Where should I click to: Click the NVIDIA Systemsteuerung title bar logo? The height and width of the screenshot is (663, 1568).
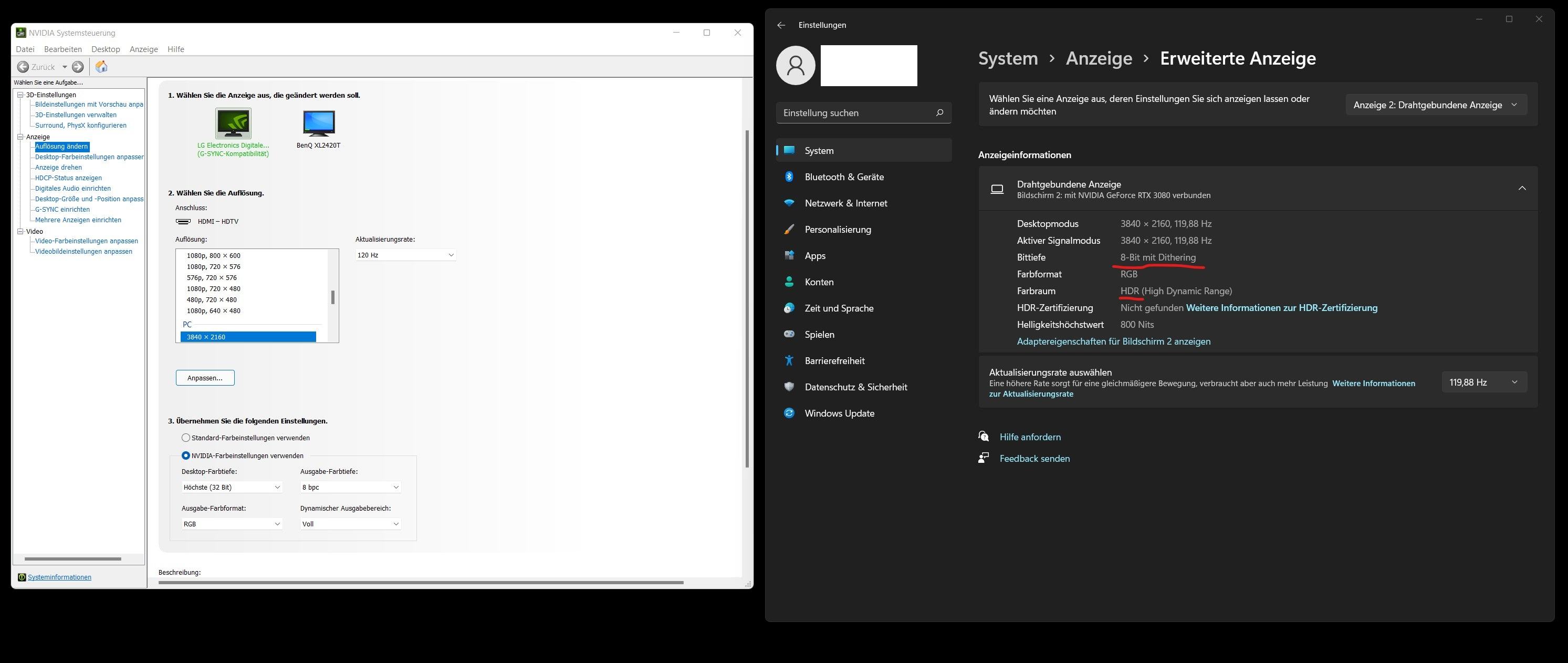[20, 32]
